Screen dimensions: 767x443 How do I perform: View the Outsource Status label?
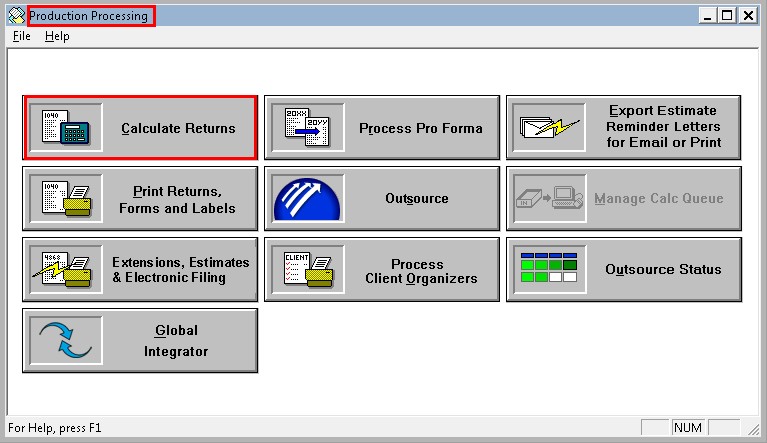[x=663, y=269]
